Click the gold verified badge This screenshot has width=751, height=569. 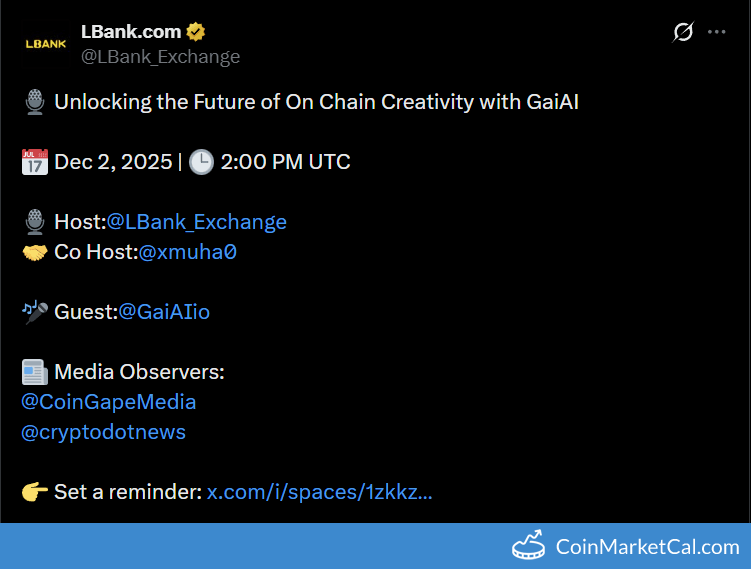pyautogui.click(x=195, y=32)
